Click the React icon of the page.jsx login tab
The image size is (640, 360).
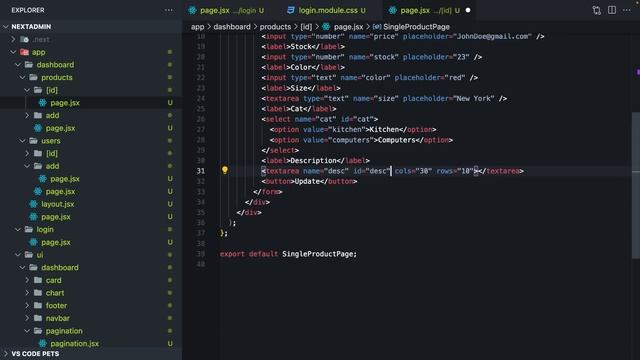coord(192,11)
